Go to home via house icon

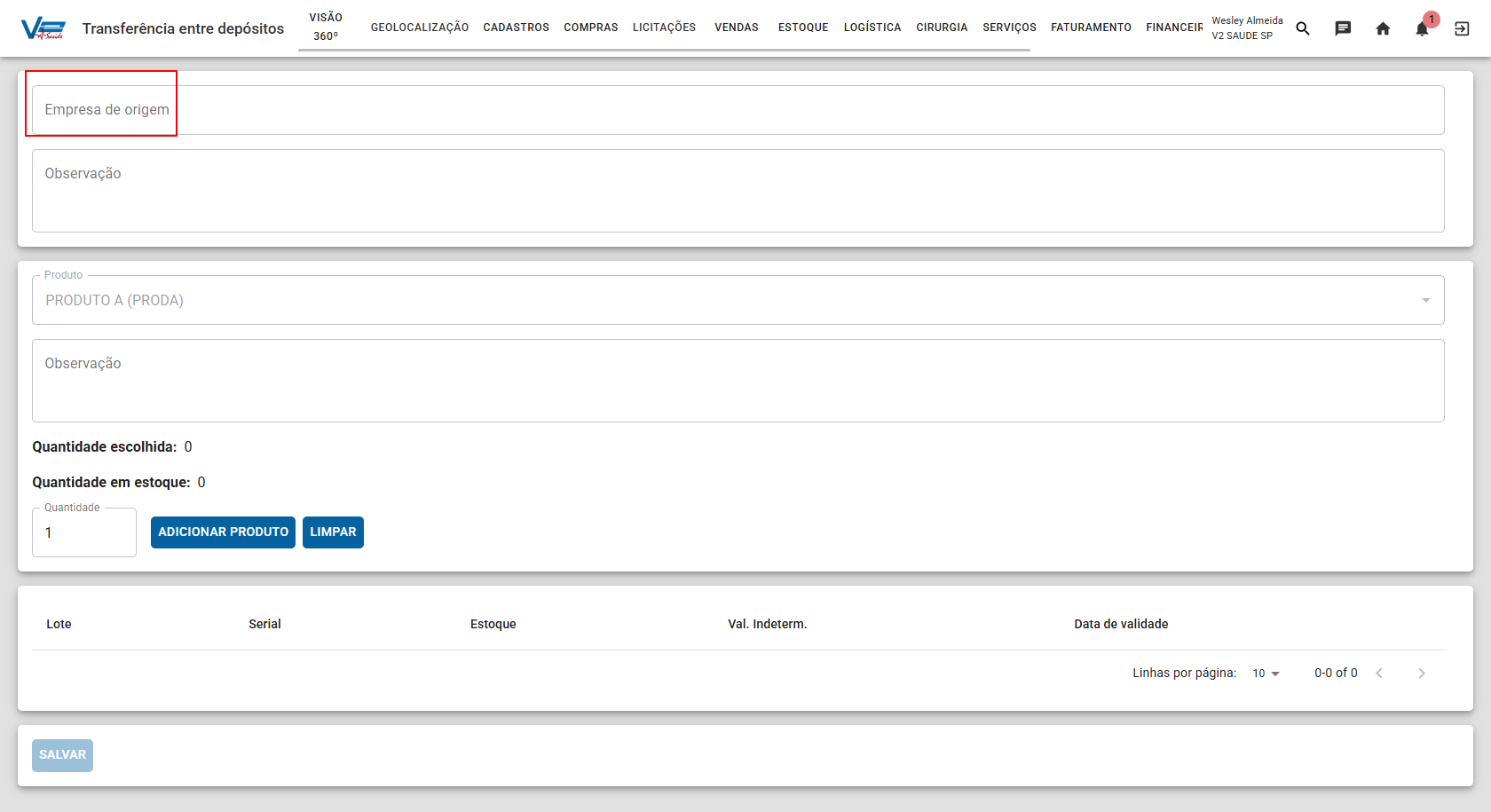(x=1383, y=28)
